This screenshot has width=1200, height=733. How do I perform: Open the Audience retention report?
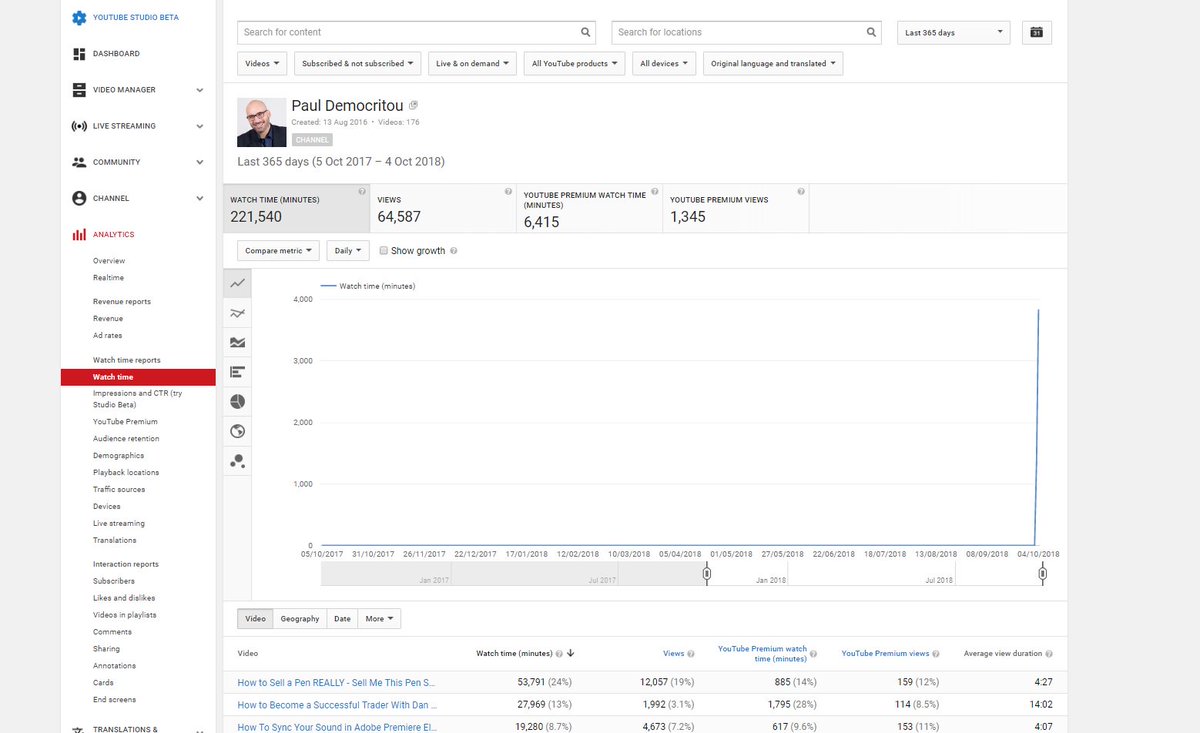[126, 439]
